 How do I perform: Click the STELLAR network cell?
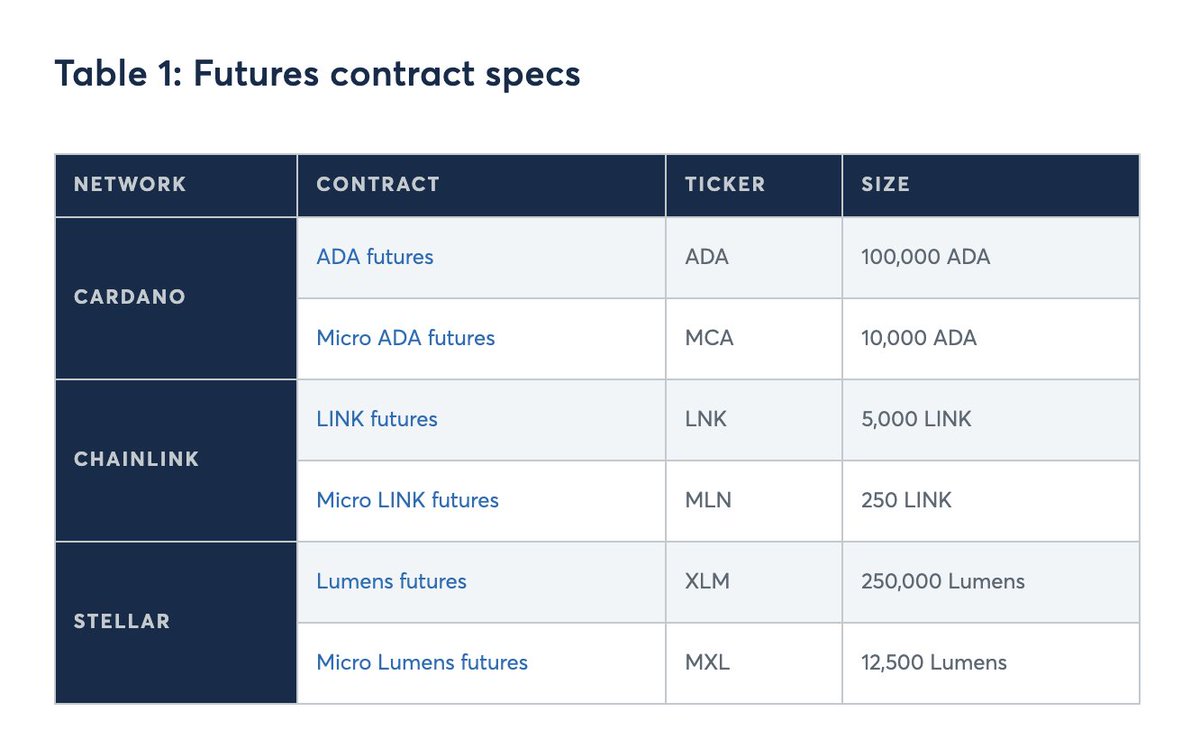[x=122, y=622]
